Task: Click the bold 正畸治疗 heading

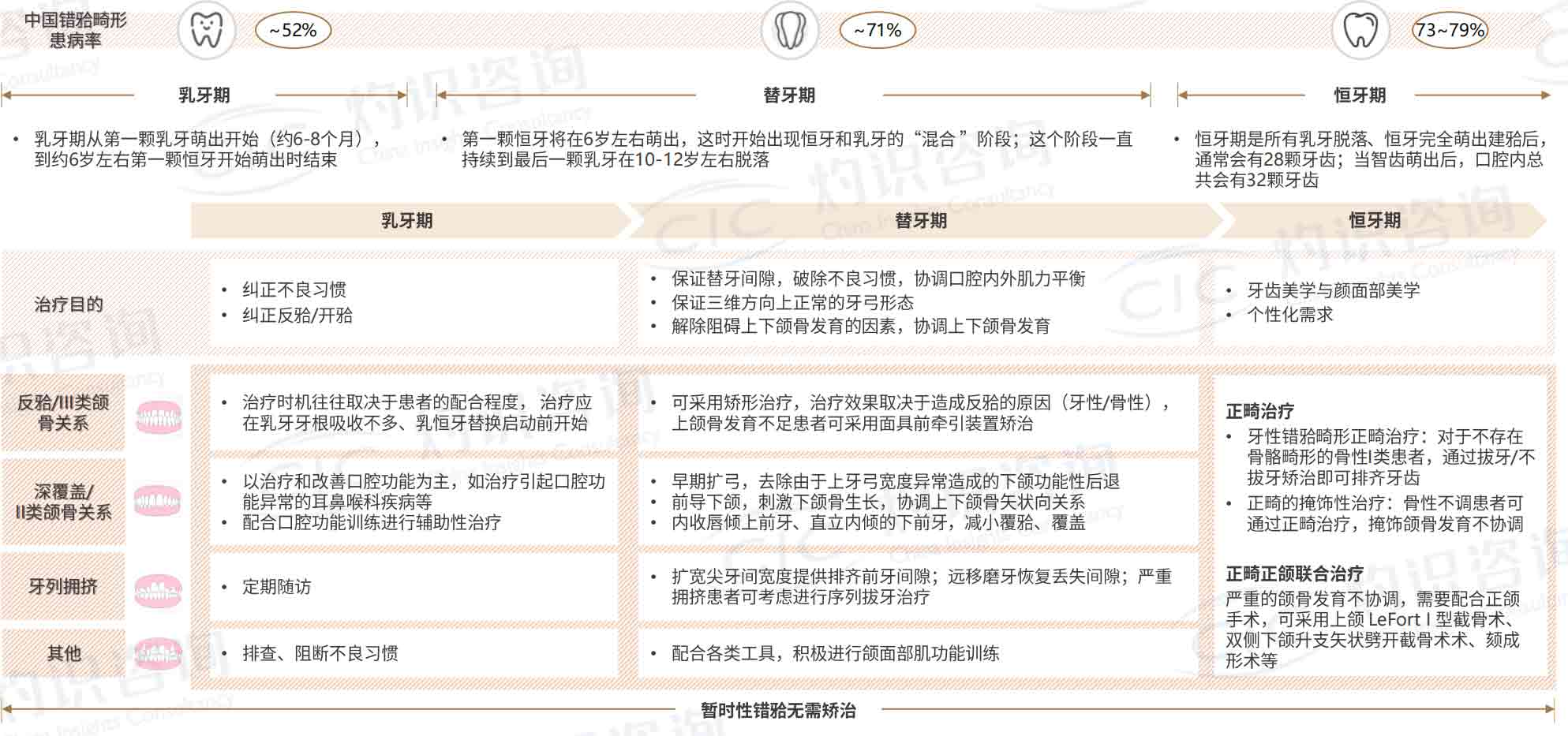Action: pos(1260,411)
